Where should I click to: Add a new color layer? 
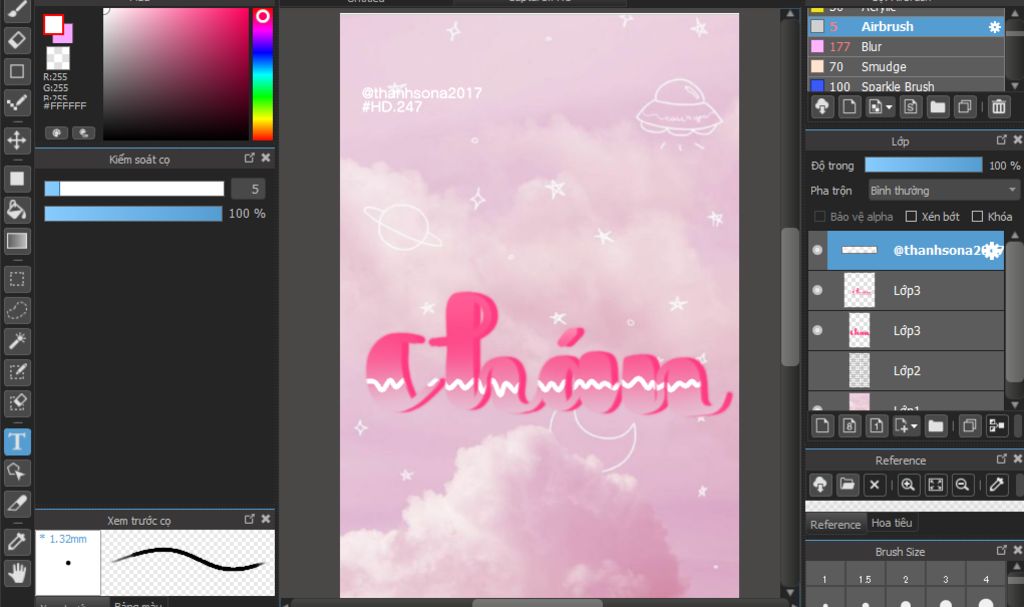(x=822, y=426)
